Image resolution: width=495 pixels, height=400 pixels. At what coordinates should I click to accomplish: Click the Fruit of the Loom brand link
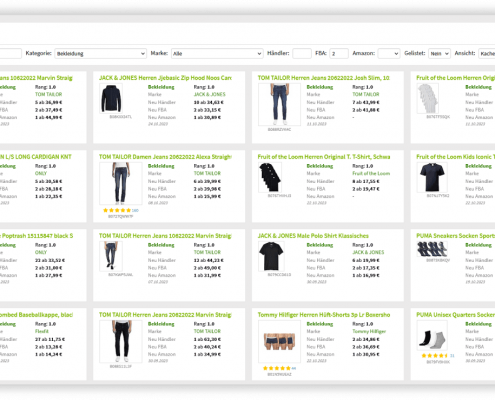click(371, 174)
